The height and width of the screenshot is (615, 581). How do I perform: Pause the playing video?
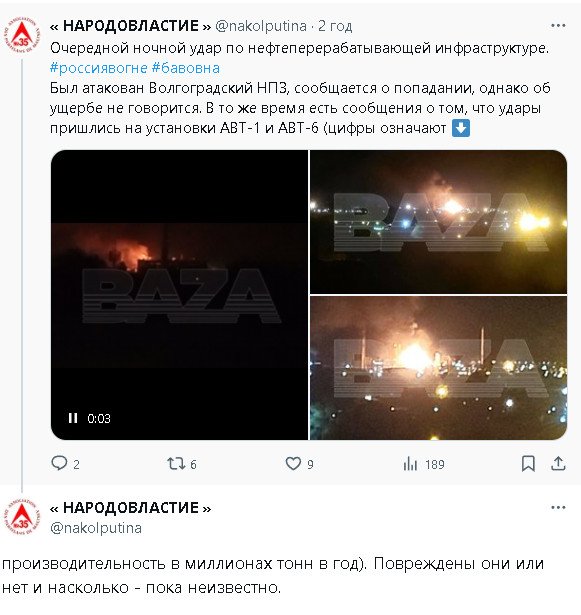[73, 418]
